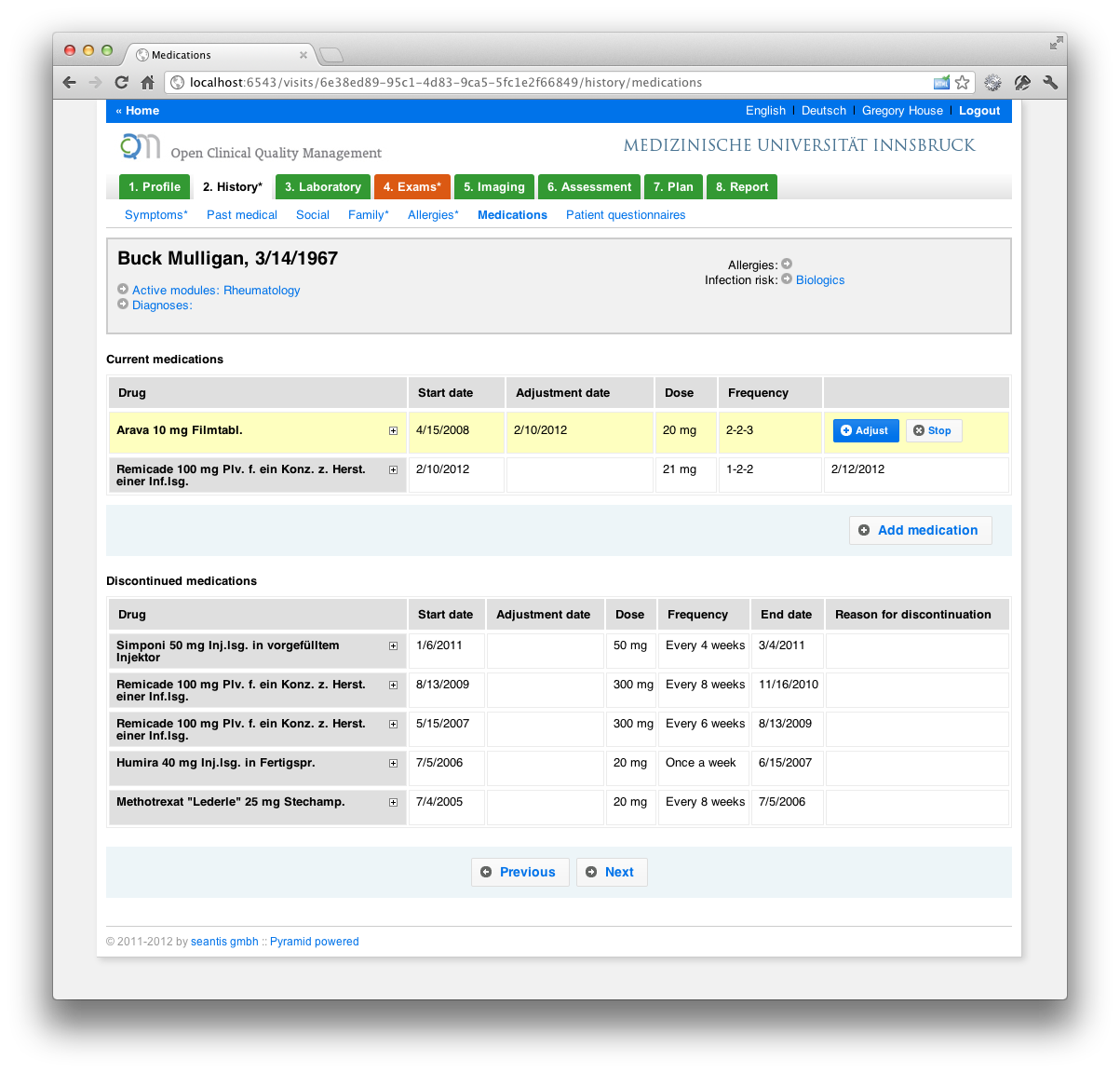Open the Gregory House user link
Screen dimensions: 1120x1073
pos(902,110)
